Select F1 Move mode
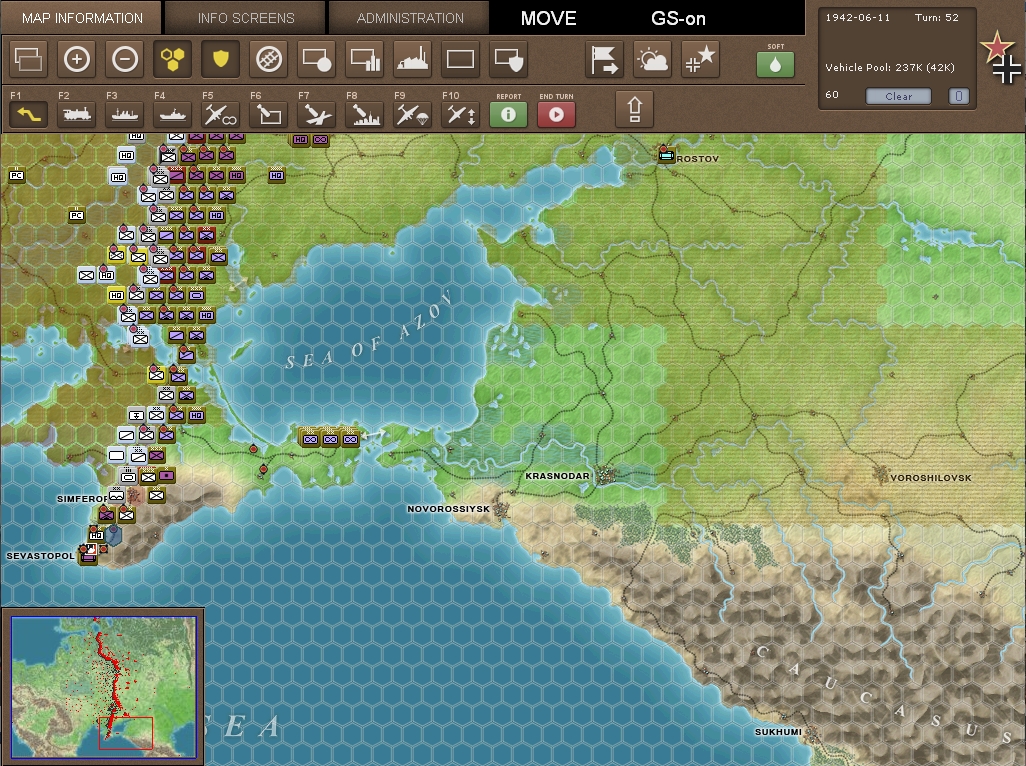The height and width of the screenshot is (766, 1026). [28, 114]
